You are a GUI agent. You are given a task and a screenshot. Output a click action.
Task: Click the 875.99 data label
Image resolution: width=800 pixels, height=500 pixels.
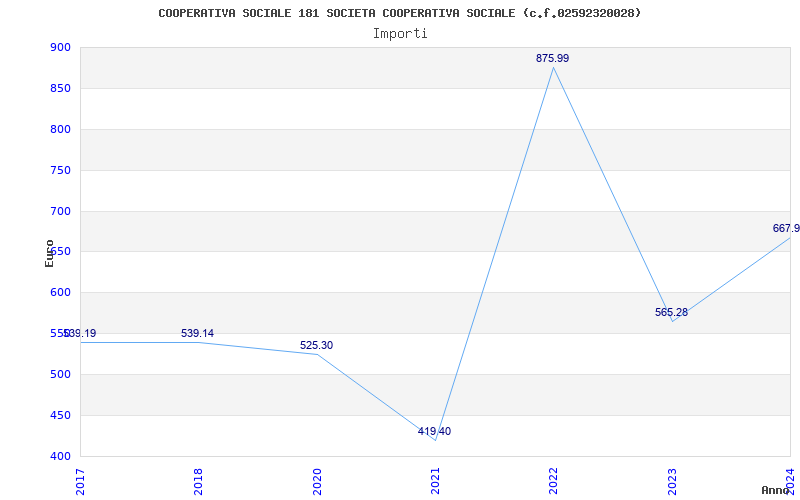(x=552, y=58)
